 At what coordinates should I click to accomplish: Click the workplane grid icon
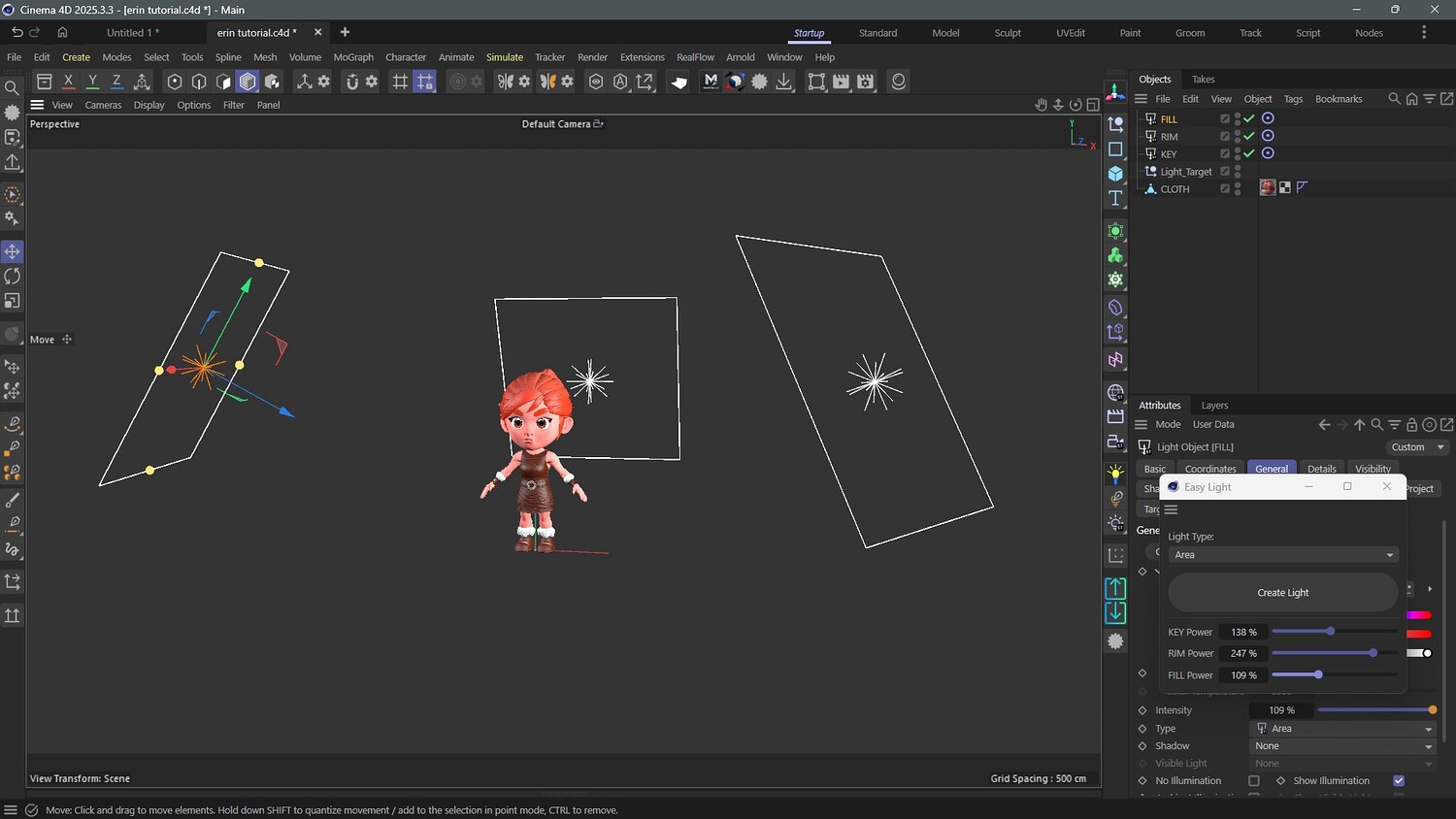(400, 82)
